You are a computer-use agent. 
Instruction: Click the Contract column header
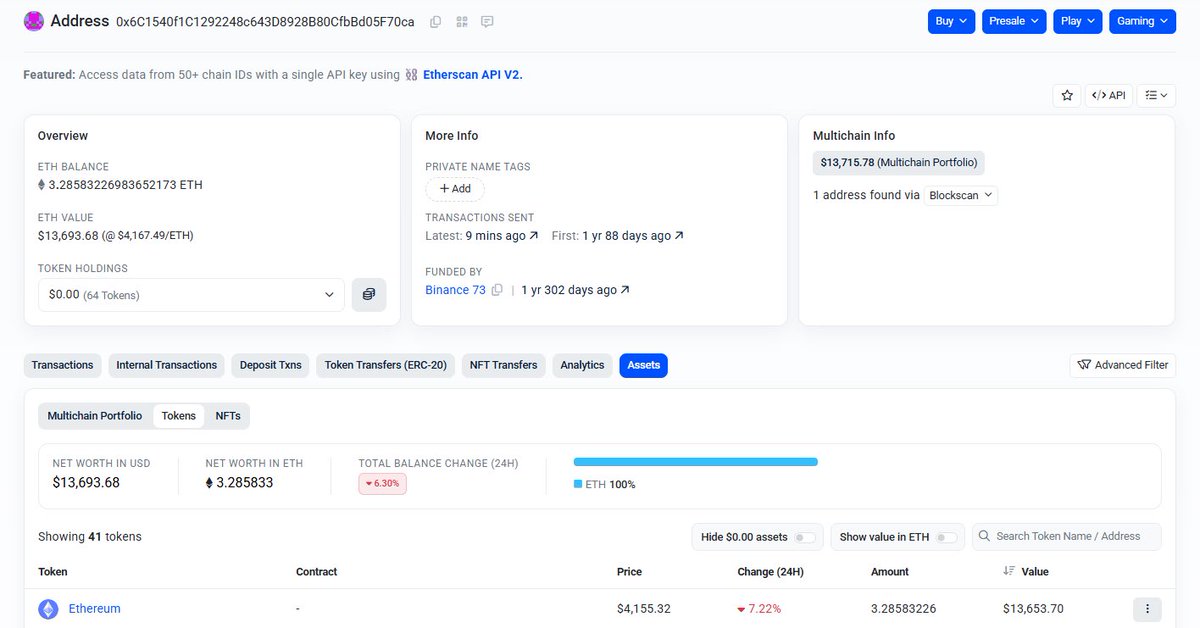pyautogui.click(x=317, y=572)
